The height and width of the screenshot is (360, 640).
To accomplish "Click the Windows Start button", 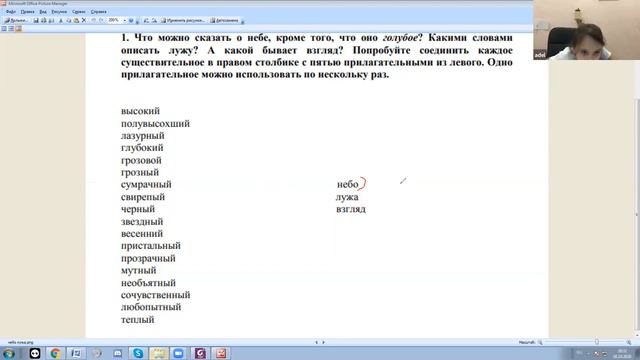I will (x=9, y=353).
